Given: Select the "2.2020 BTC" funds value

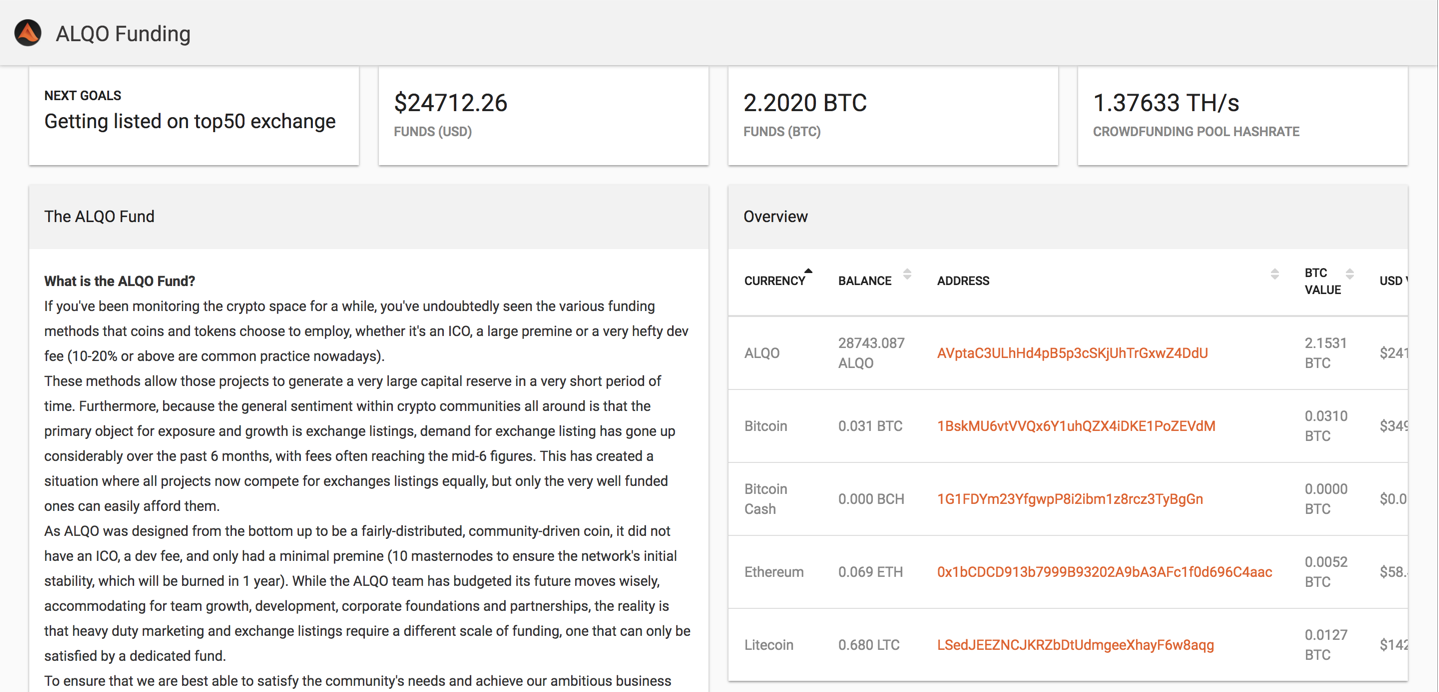Looking at the screenshot, I should point(805,103).
